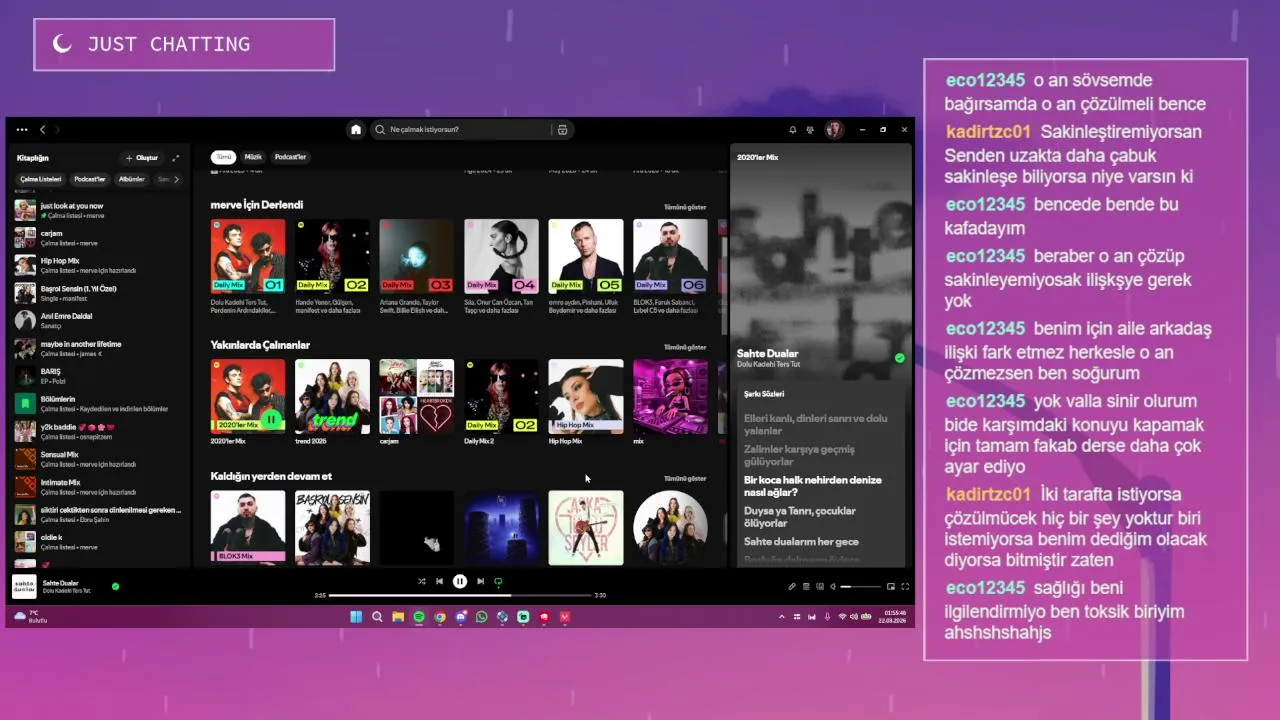Screen dimensions: 1280x720
Task: Create new item with Oluştur button
Action: (x=141, y=158)
